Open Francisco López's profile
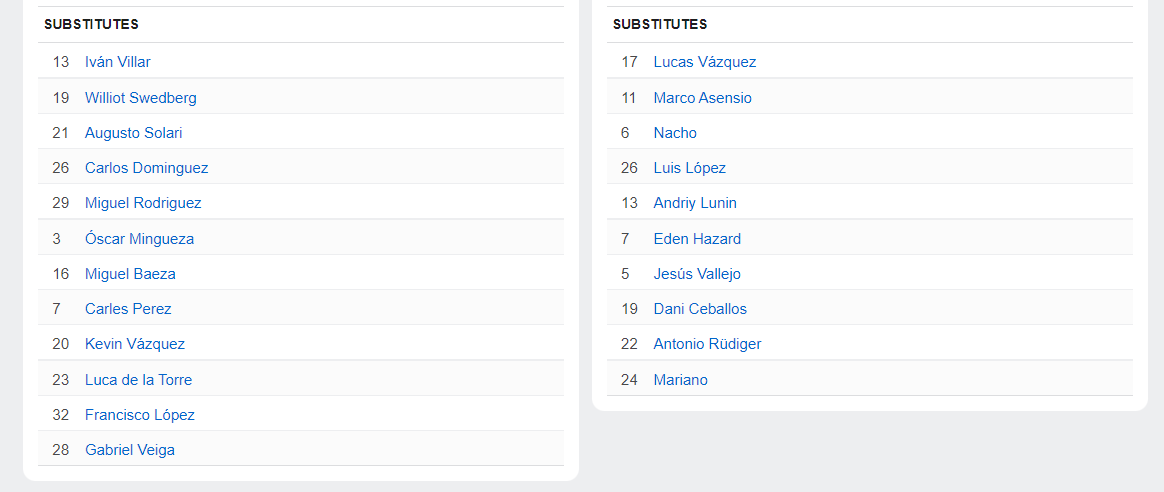Viewport: 1164px width, 492px height. coord(140,415)
